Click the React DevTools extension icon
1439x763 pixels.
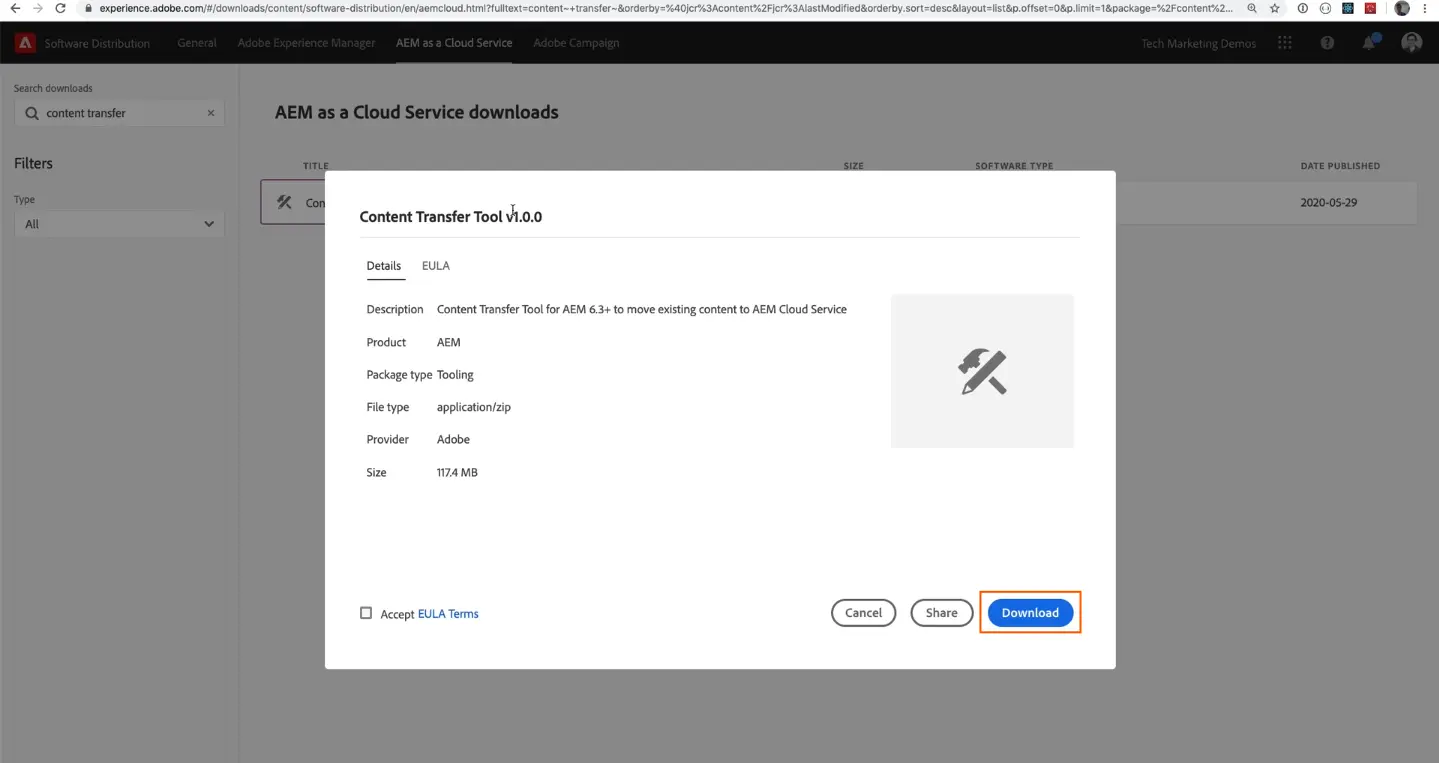click(x=1348, y=8)
